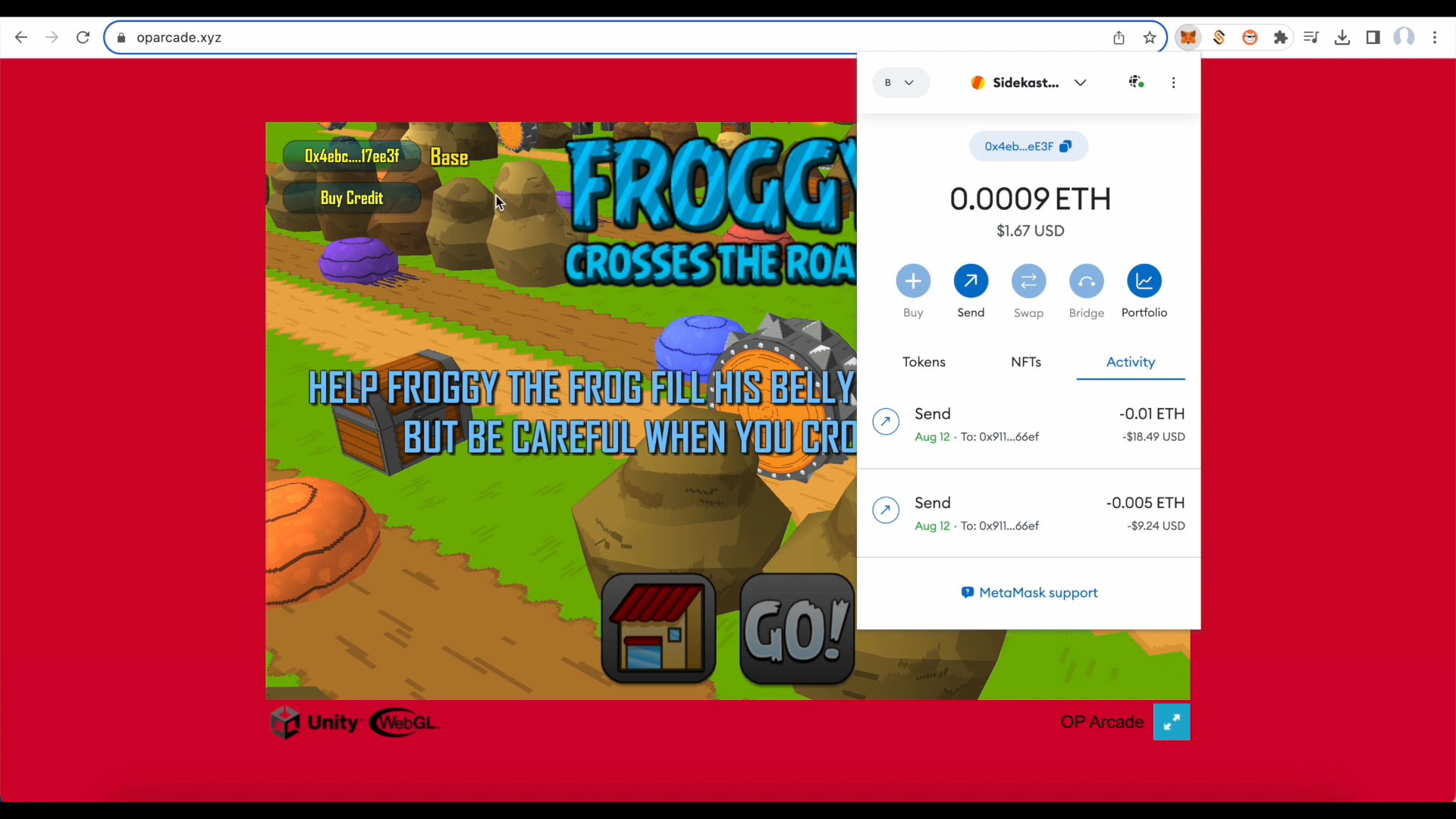Open the -0.01 ETH Send transaction
The image size is (1456, 819).
pyautogui.click(x=1028, y=425)
